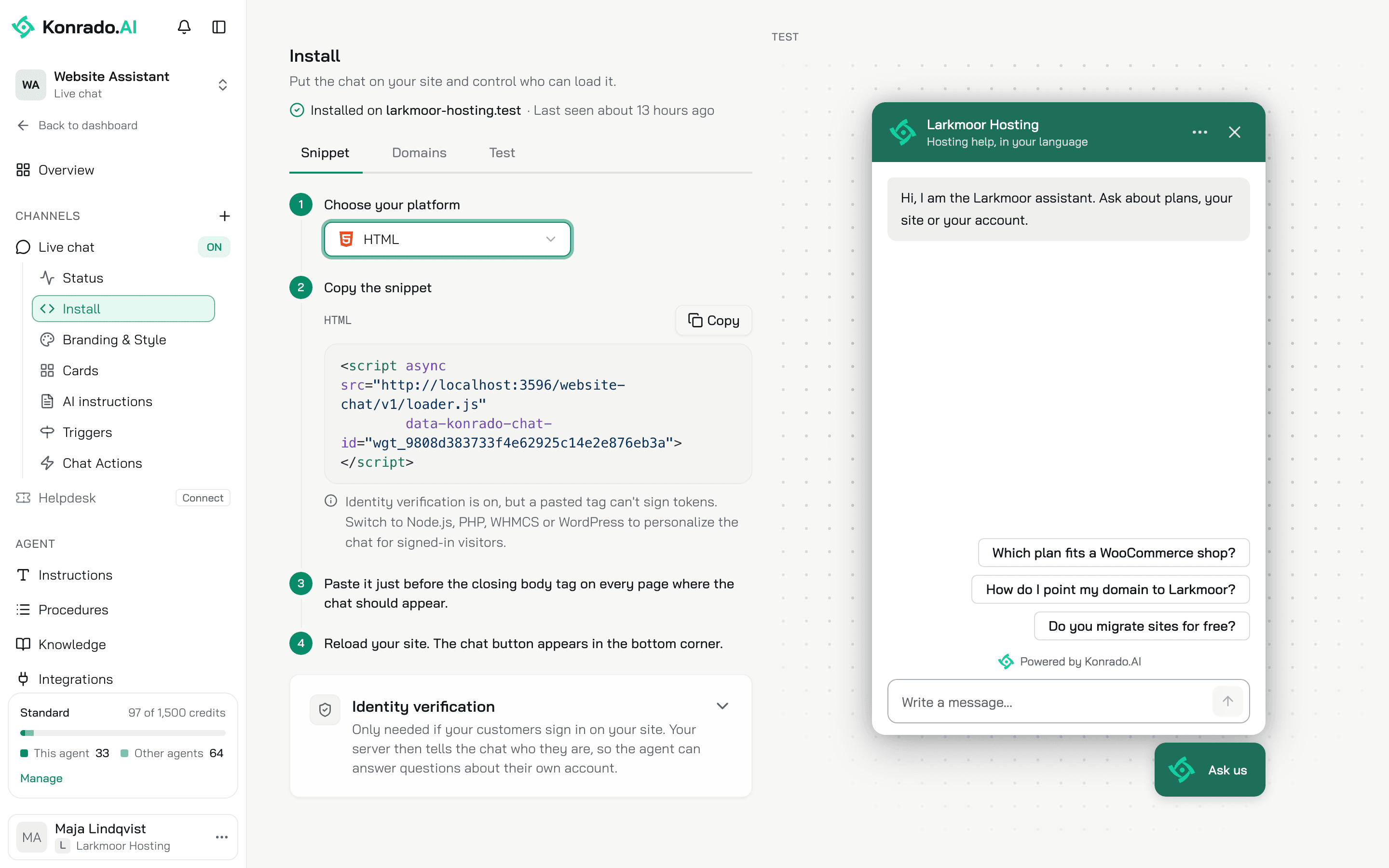This screenshot has width=1389, height=868.
Task: Click the Helpdesk ticket icon
Action: point(23,498)
